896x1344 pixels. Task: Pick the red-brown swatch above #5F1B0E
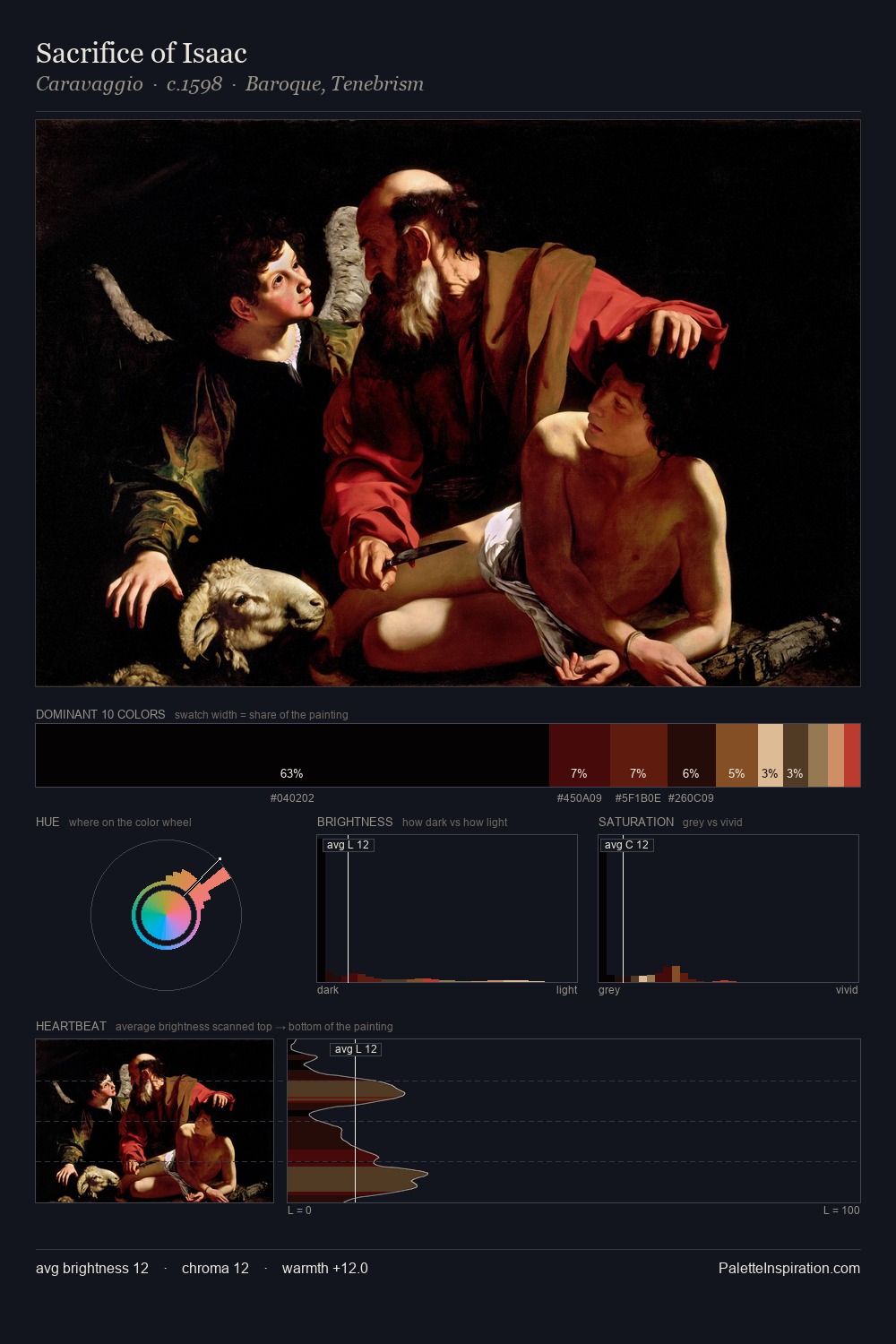coord(639,755)
